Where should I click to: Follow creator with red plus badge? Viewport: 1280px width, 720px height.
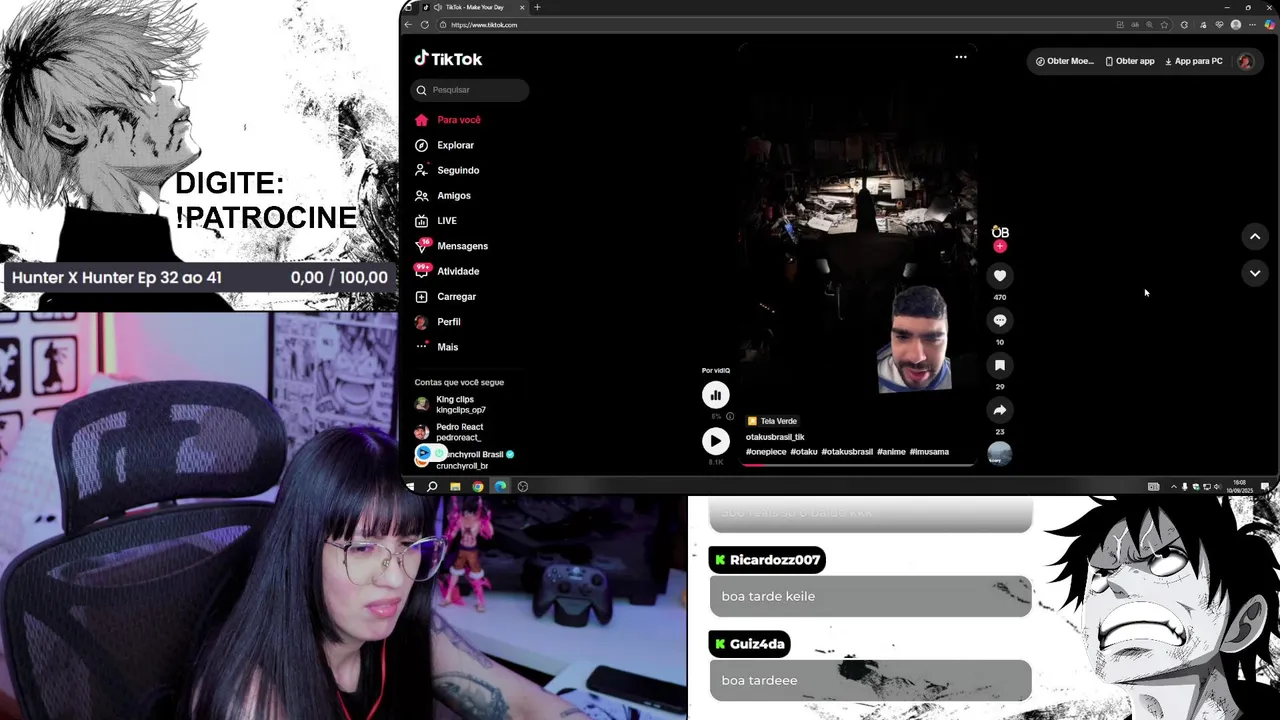[x=1000, y=246]
